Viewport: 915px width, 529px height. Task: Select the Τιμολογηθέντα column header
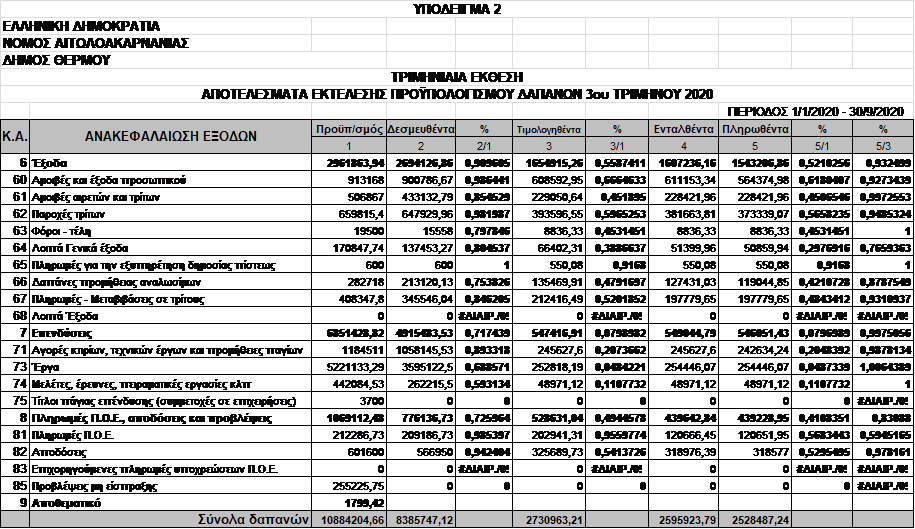click(x=548, y=129)
